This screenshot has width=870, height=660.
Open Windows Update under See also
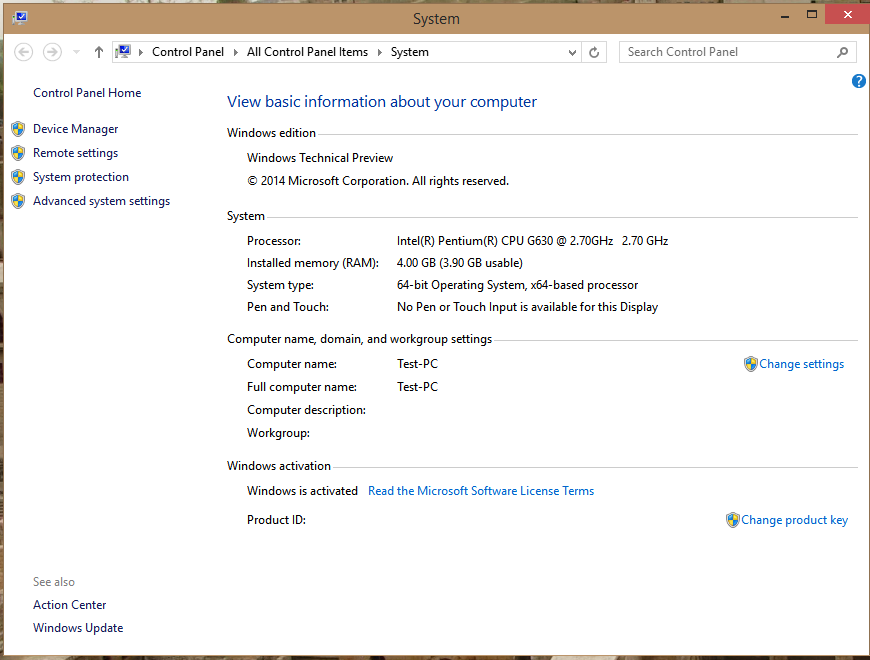point(78,628)
